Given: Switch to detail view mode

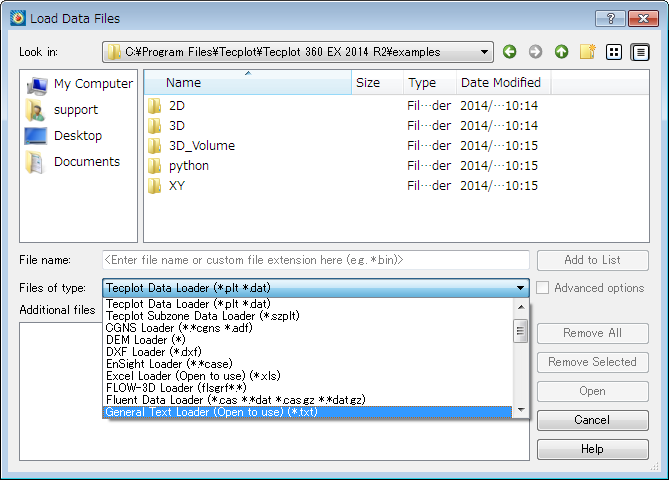Looking at the screenshot, I should [640, 52].
